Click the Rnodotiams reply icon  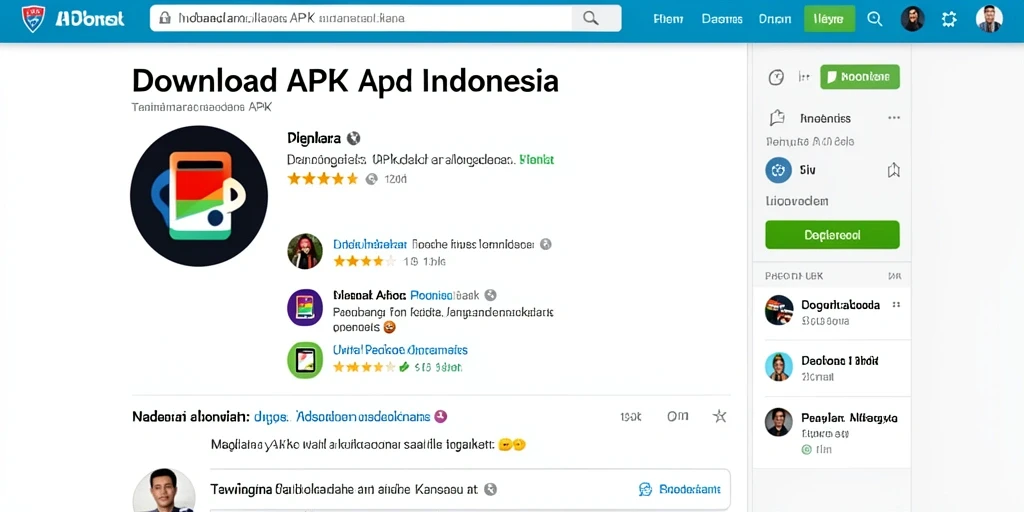point(645,489)
